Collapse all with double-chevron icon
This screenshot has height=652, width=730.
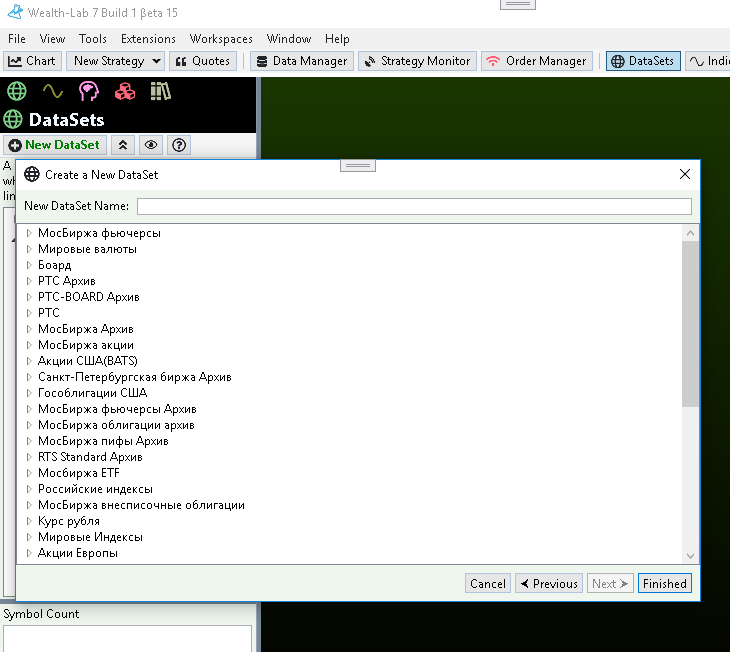tap(123, 145)
